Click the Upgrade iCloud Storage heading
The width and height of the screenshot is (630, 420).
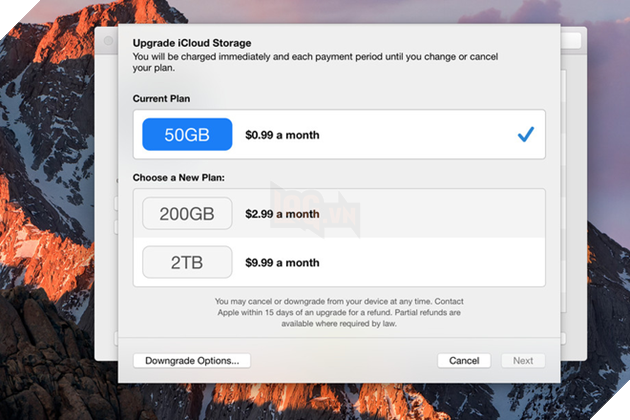[192, 43]
